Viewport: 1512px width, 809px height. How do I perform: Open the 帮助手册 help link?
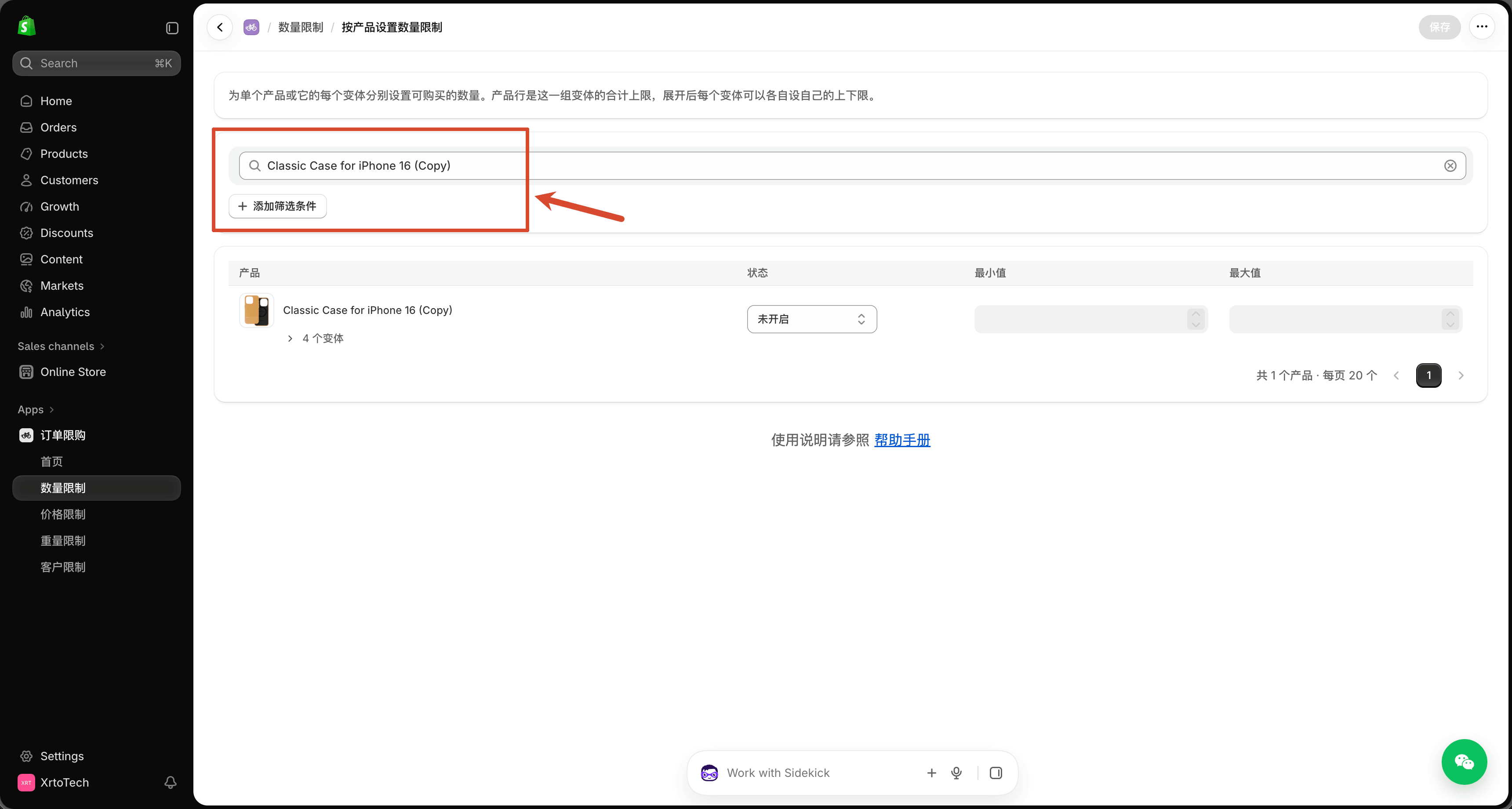[x=902, y=440]
